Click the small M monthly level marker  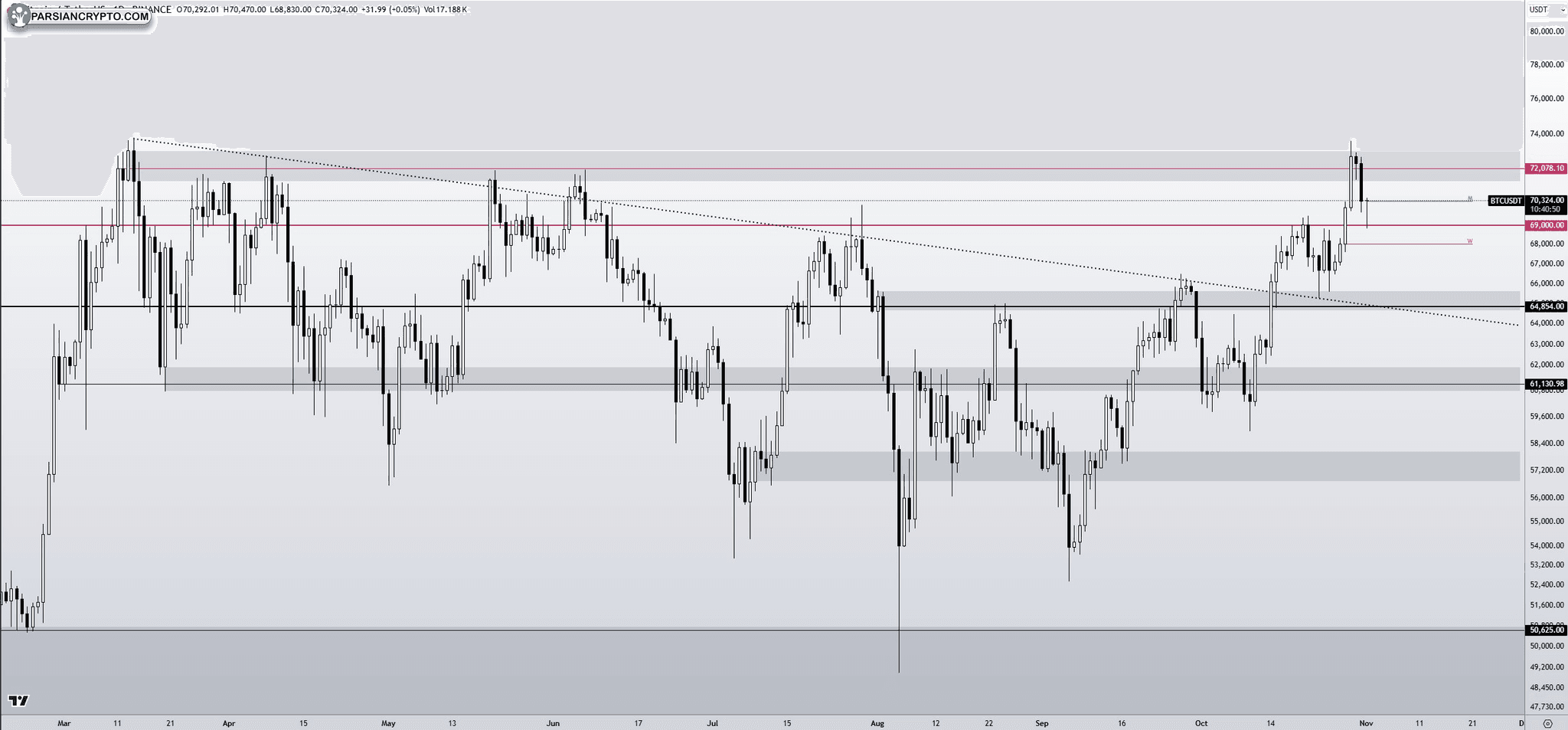[1469, 198]
